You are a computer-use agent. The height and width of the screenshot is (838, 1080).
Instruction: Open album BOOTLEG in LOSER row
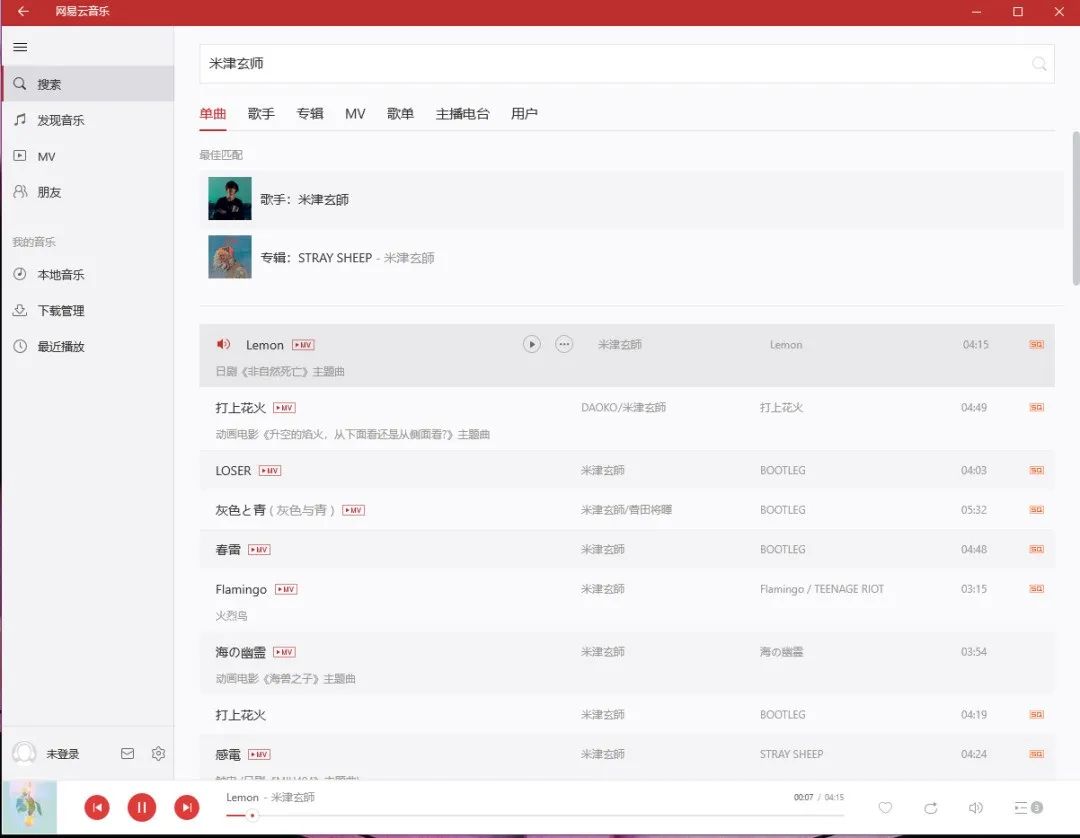click(x=782, y=471)
